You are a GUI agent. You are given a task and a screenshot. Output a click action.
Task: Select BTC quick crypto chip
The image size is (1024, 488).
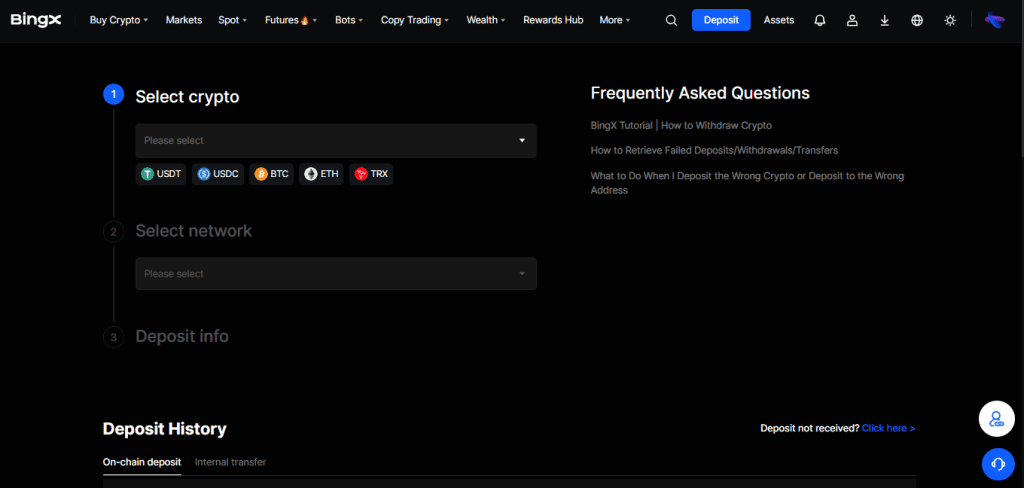(x=271, y=174)
